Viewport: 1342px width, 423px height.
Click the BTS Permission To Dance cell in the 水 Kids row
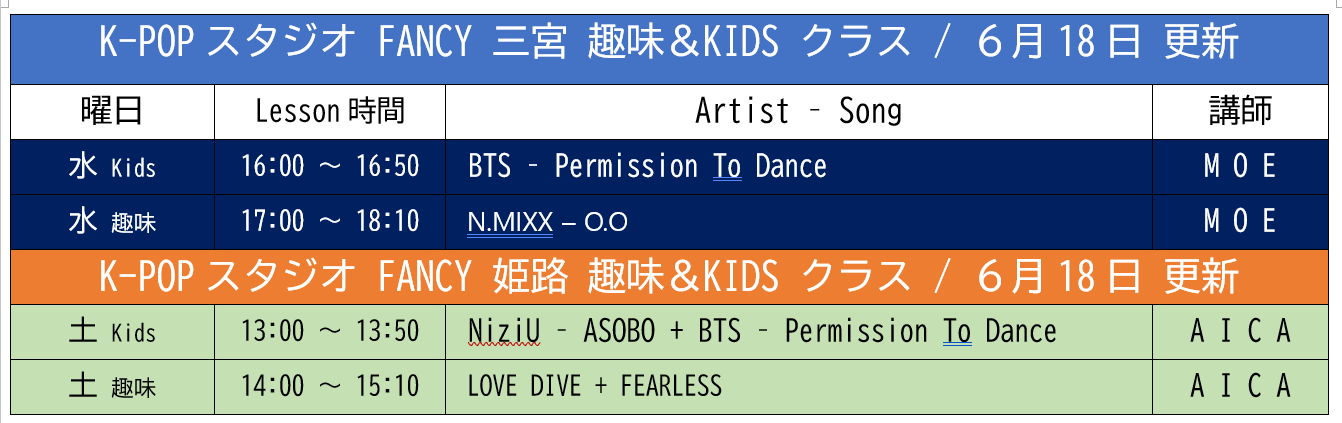click(799, 166)
